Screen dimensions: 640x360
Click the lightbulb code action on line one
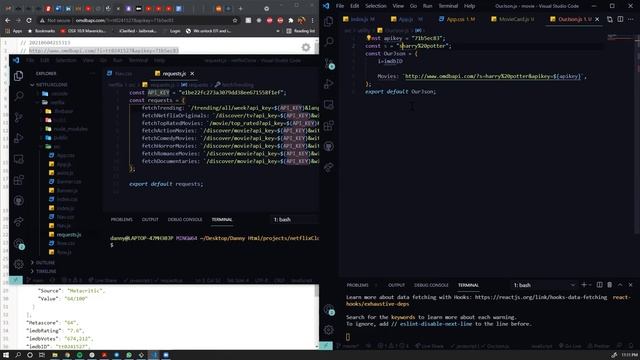pyautogui.click(x=369, y=38)
